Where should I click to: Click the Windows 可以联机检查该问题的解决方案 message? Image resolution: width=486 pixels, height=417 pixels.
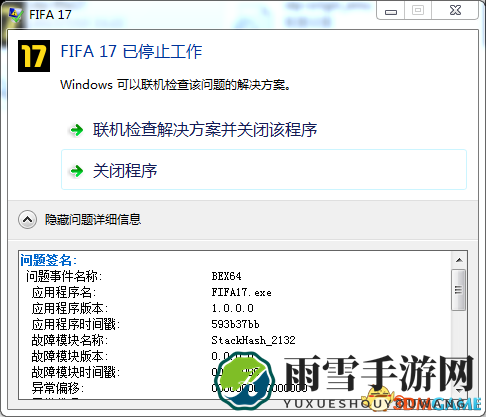point(175,85)
